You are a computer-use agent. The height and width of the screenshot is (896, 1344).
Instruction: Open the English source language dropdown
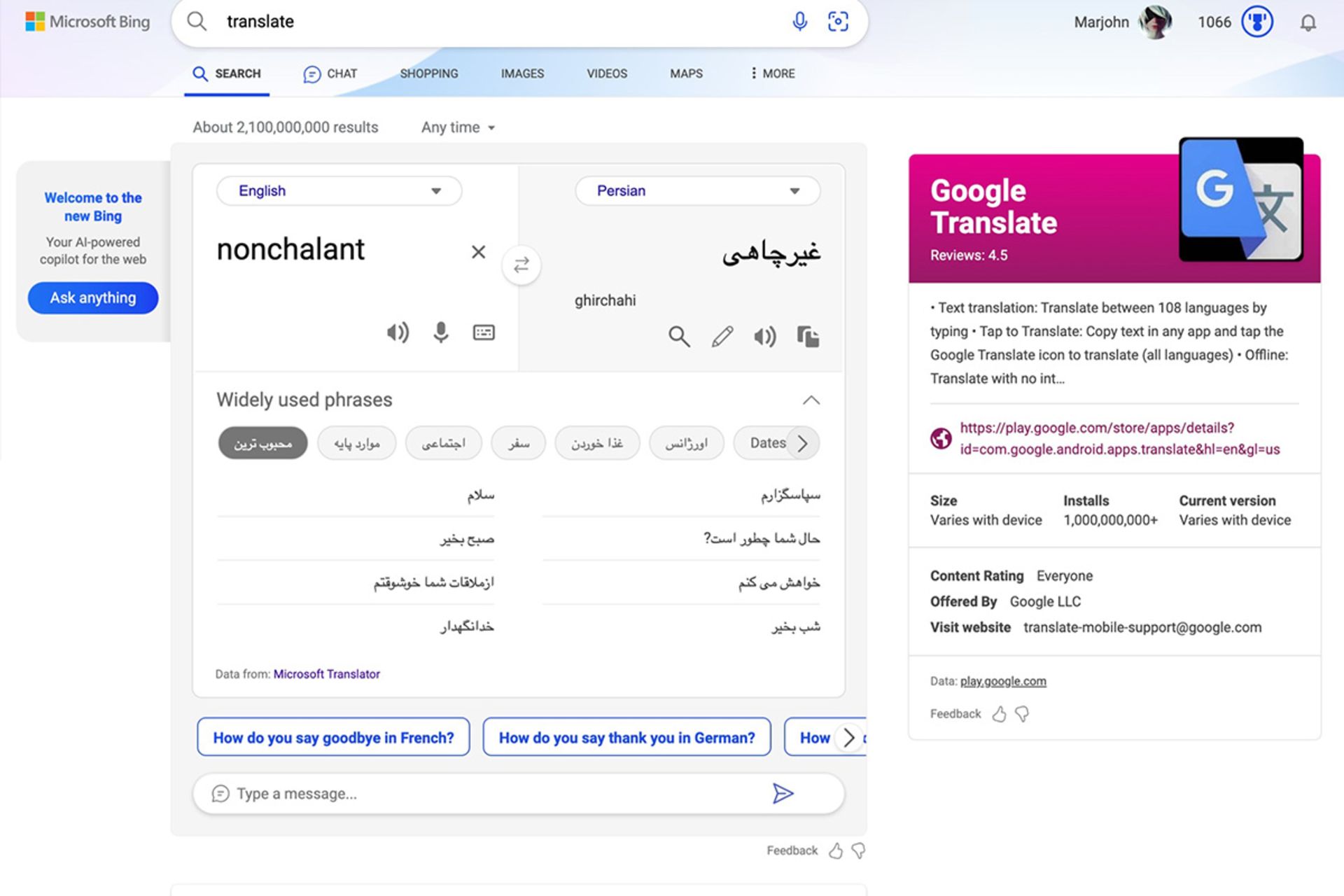pos(339,191)
